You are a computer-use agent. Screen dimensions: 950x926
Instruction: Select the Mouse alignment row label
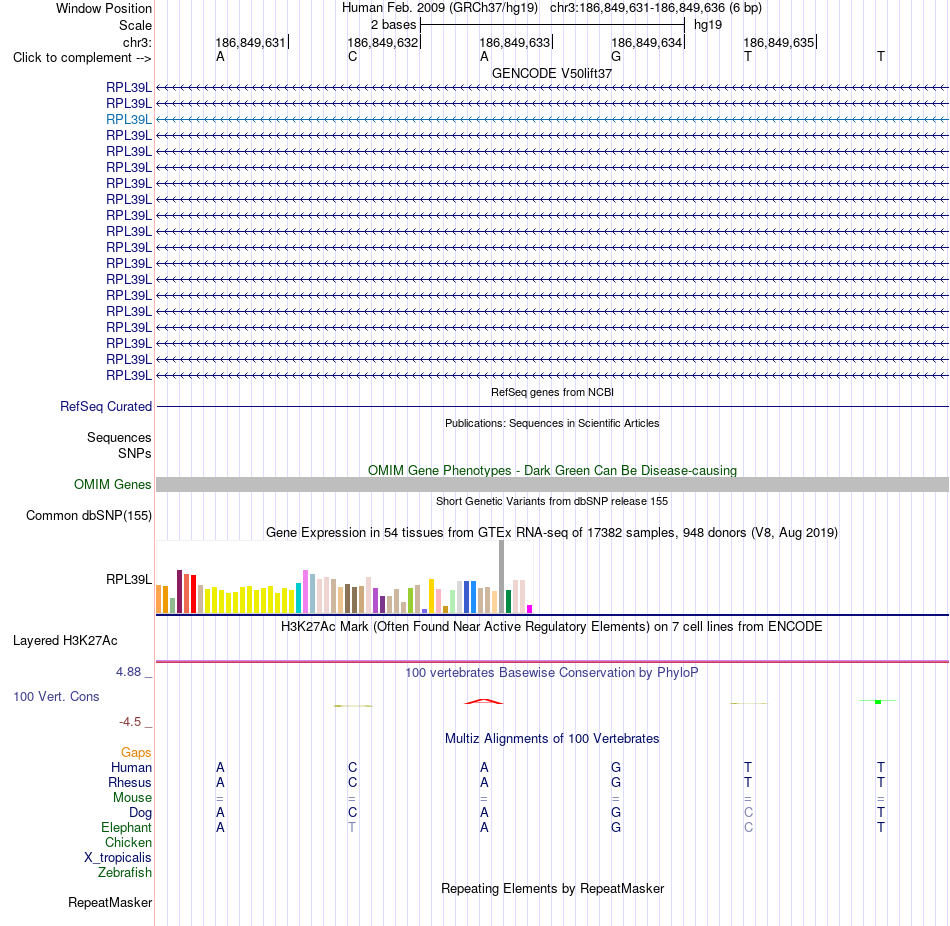click(x=132, y=798)
